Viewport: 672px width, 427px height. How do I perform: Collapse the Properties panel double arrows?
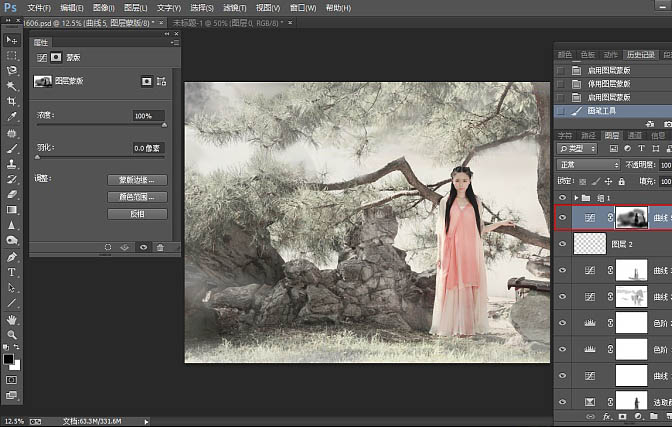[166, 34]
